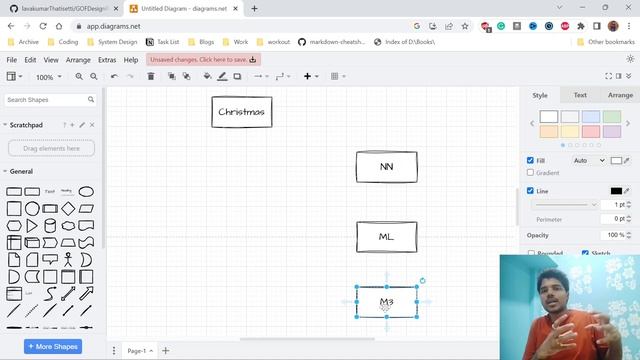Toggle the Sketch checkbox
640x360 pixels.
(585, 253)
